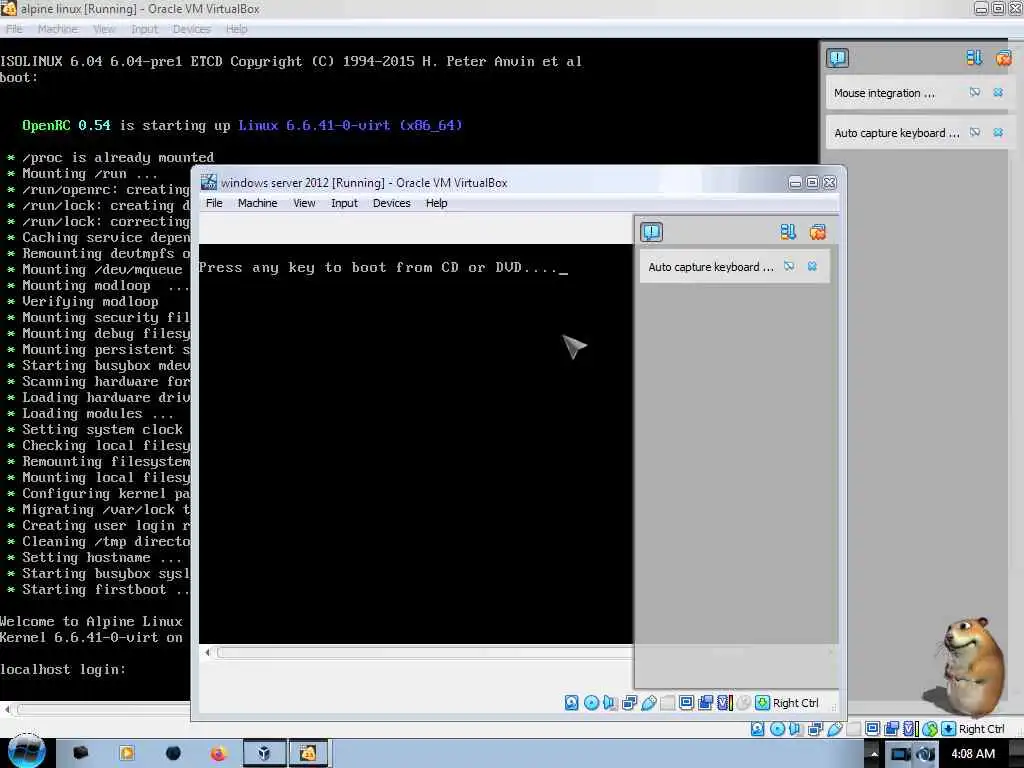The image size is (1024, 768).
Task: Click Right Ctrl host key label in windows server window
Action: pyautogui.click(x=795, y=703)
